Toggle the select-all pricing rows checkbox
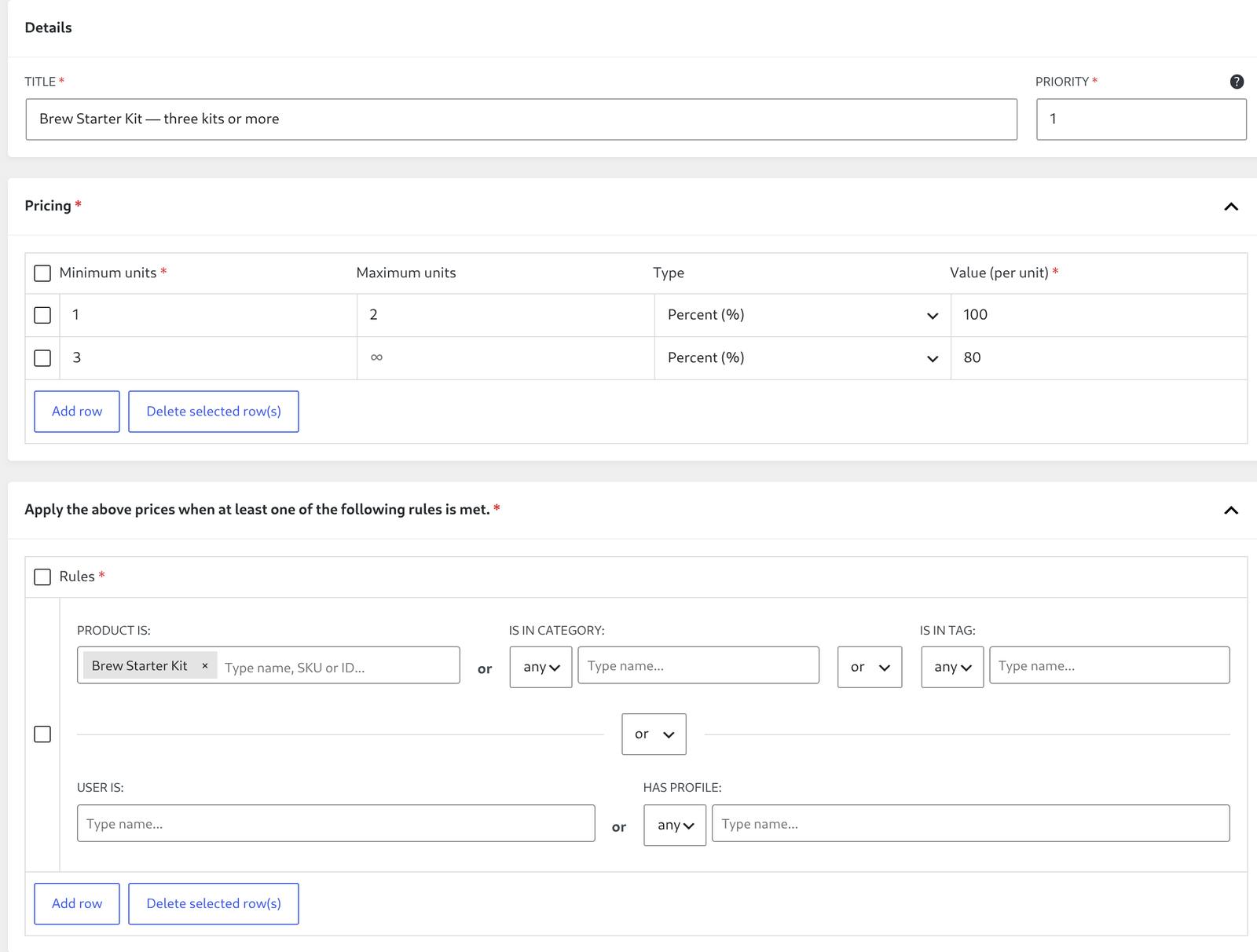1257x952 pixels. pyautogui.click(x=42, y=273)
